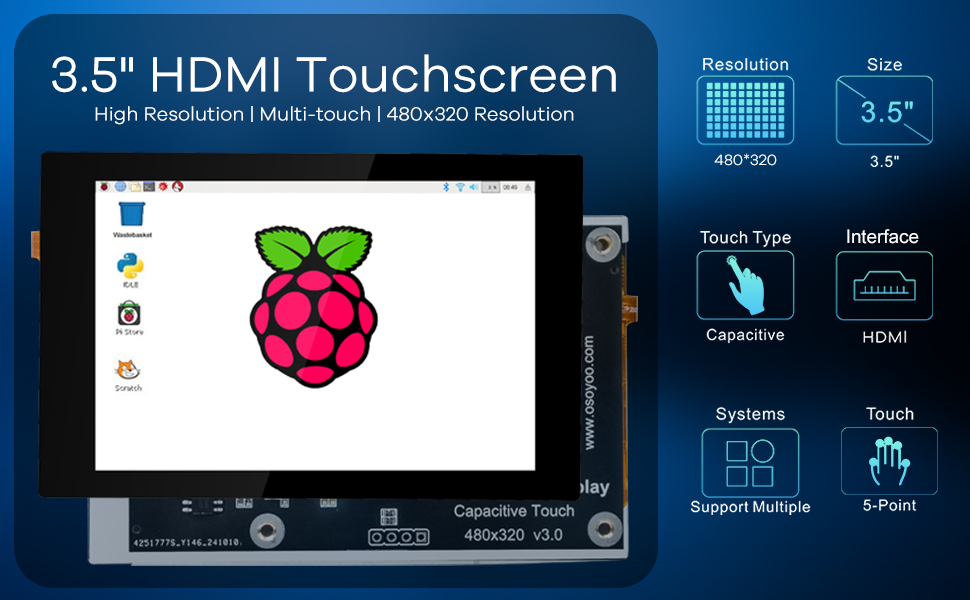Click the CPU usage monitor in tray
Image resolution: width=970 pixels, height=600 pixels.
[x=491, y=187]
